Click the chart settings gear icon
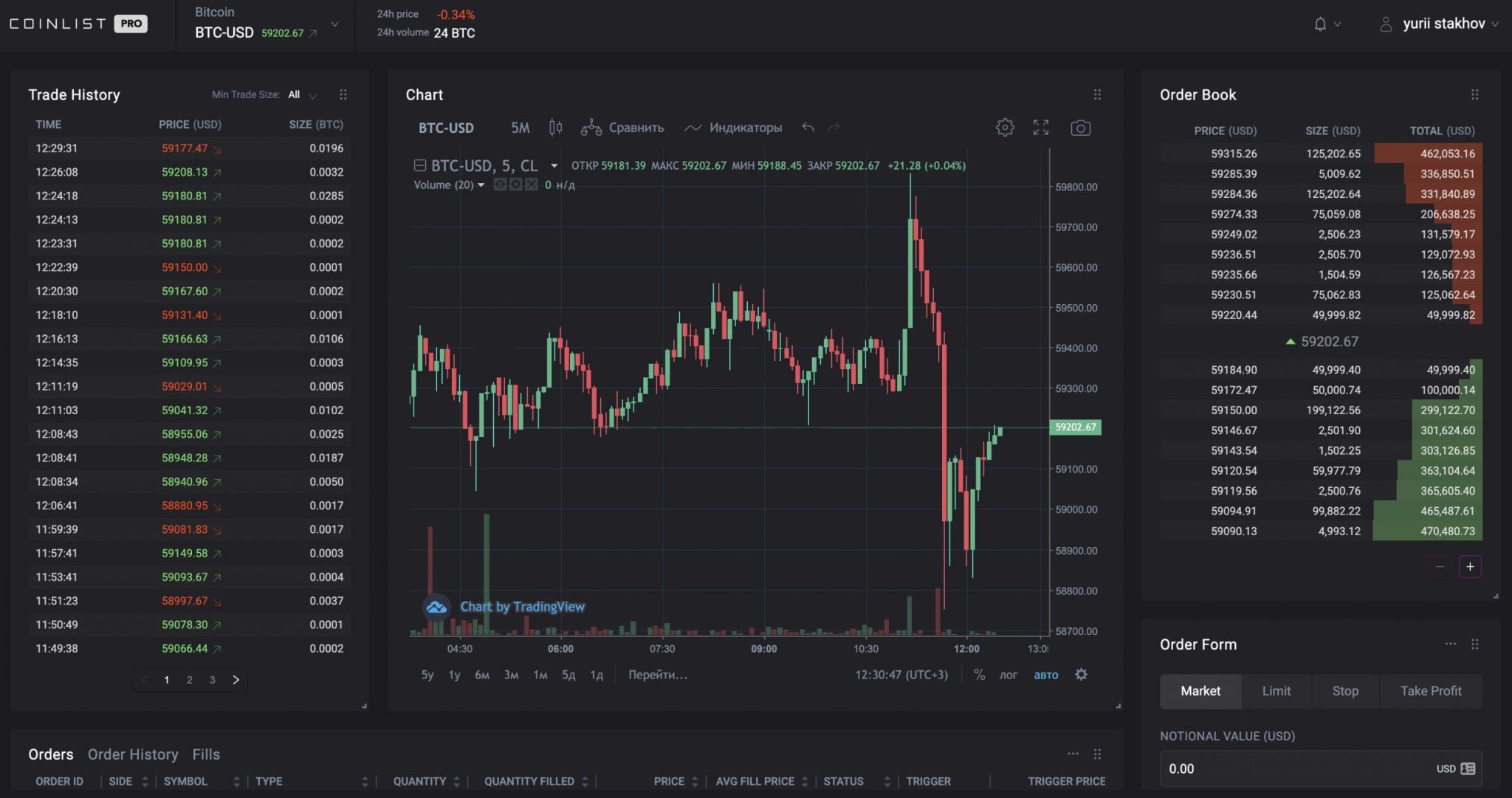 coord(1004,128)
